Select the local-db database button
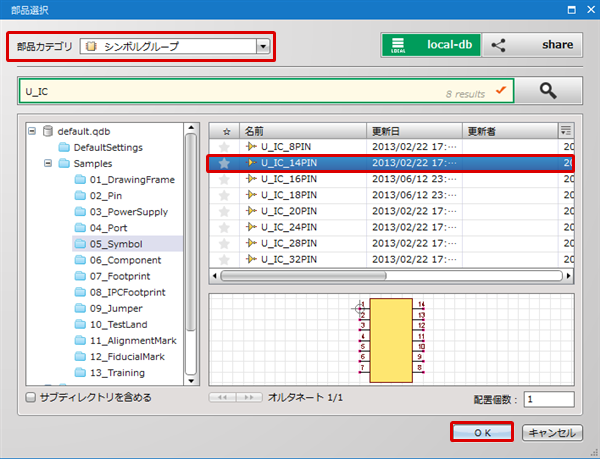The width and height of the screenshot is (600, 459). click(431, 45)
